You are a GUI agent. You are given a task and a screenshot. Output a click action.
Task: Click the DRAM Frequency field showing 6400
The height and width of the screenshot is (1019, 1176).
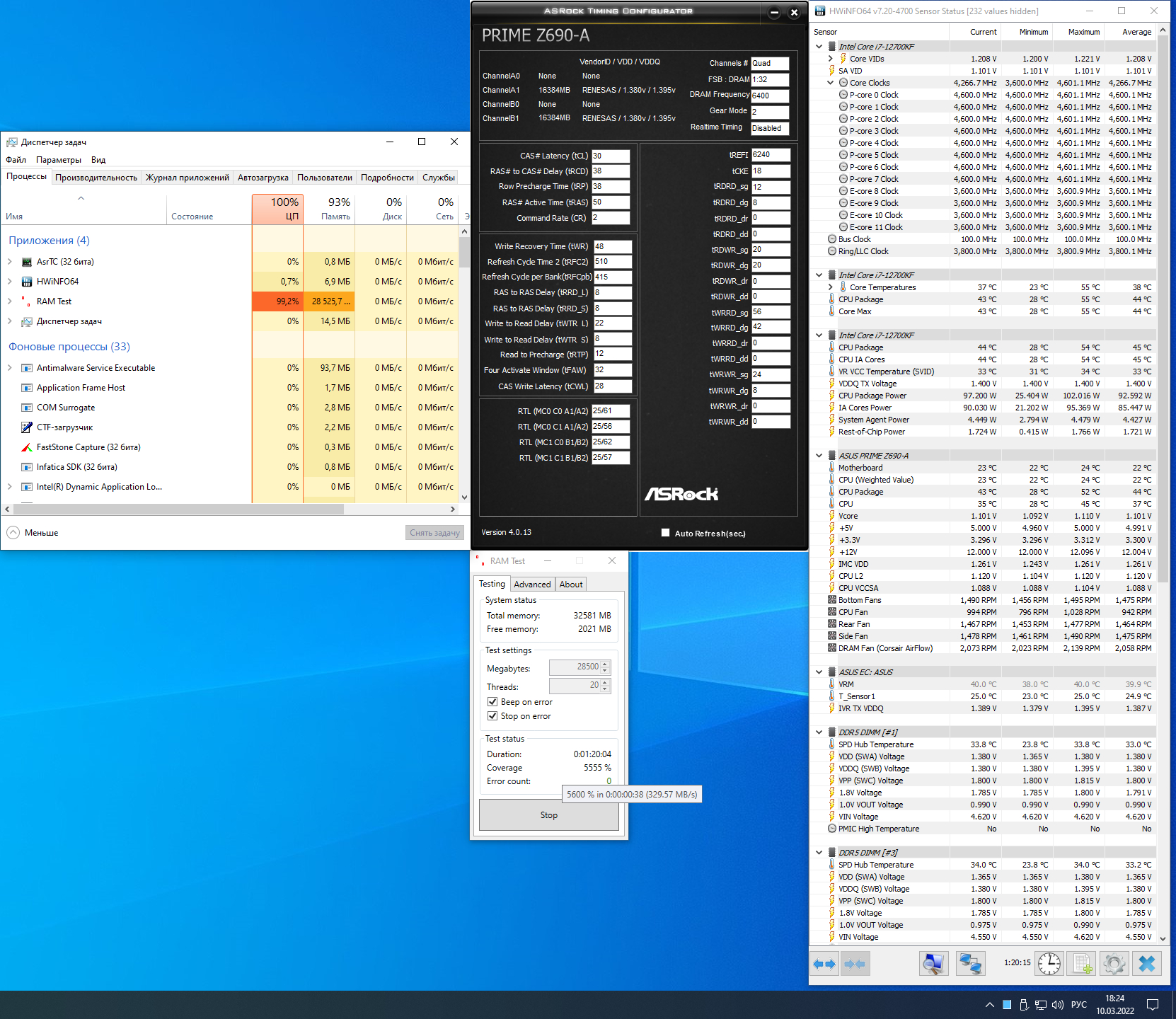[770, 96]
